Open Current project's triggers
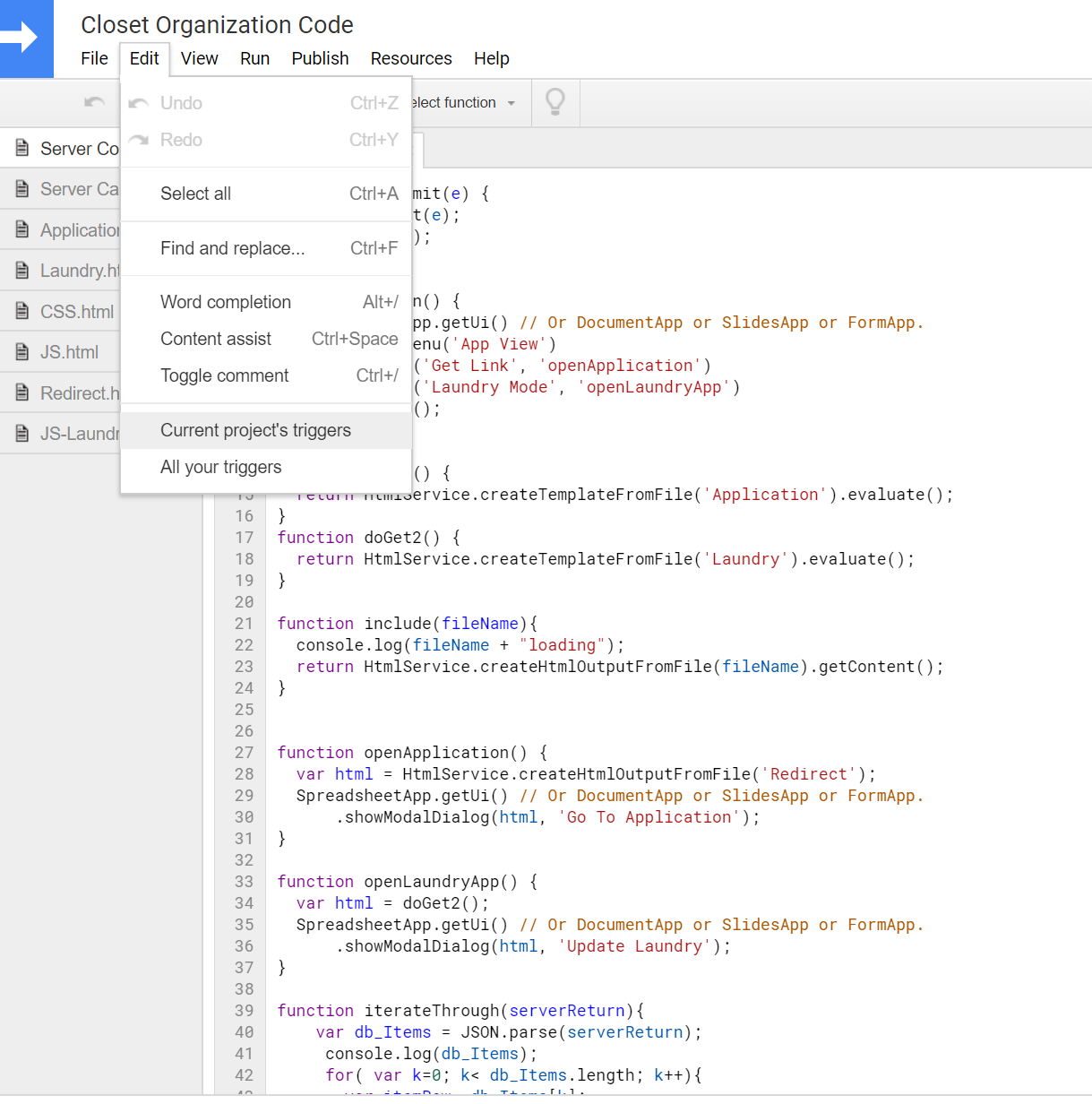The image size is (1092, 1104). tap(266, 430)
